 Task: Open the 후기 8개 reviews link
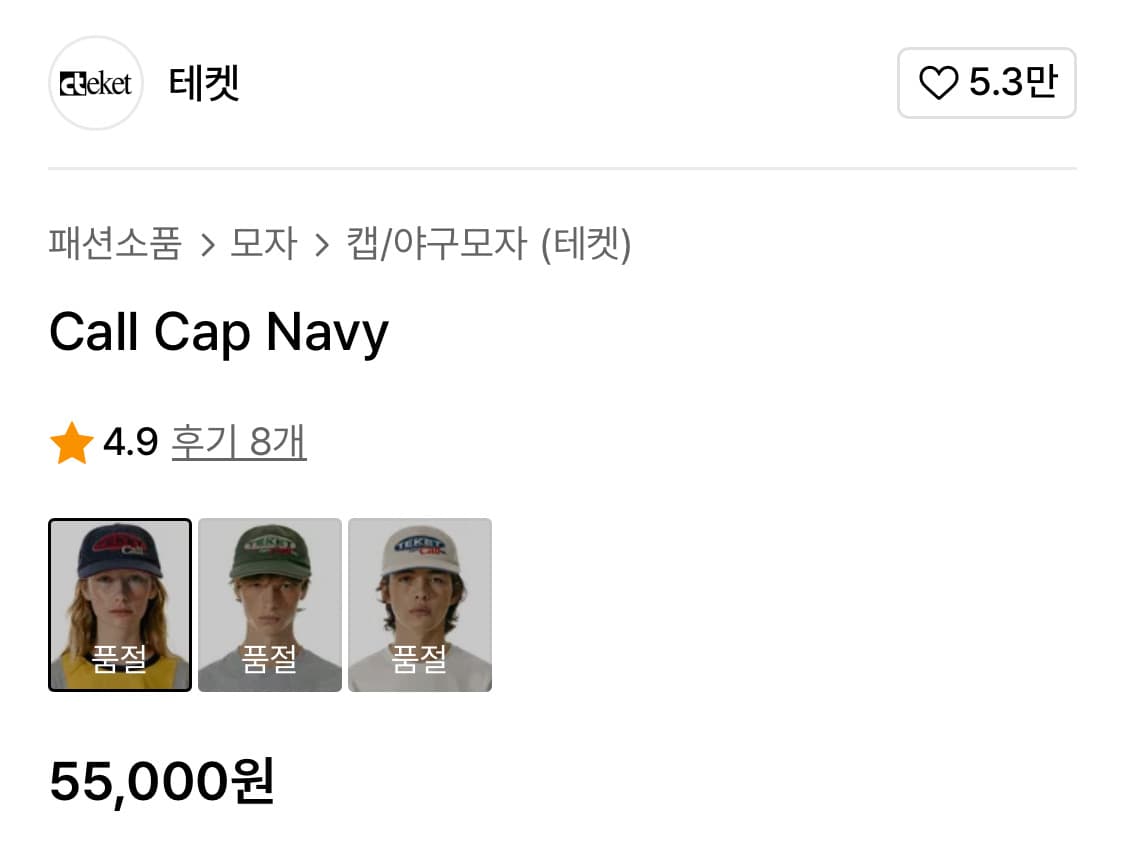tap(239, 441)
